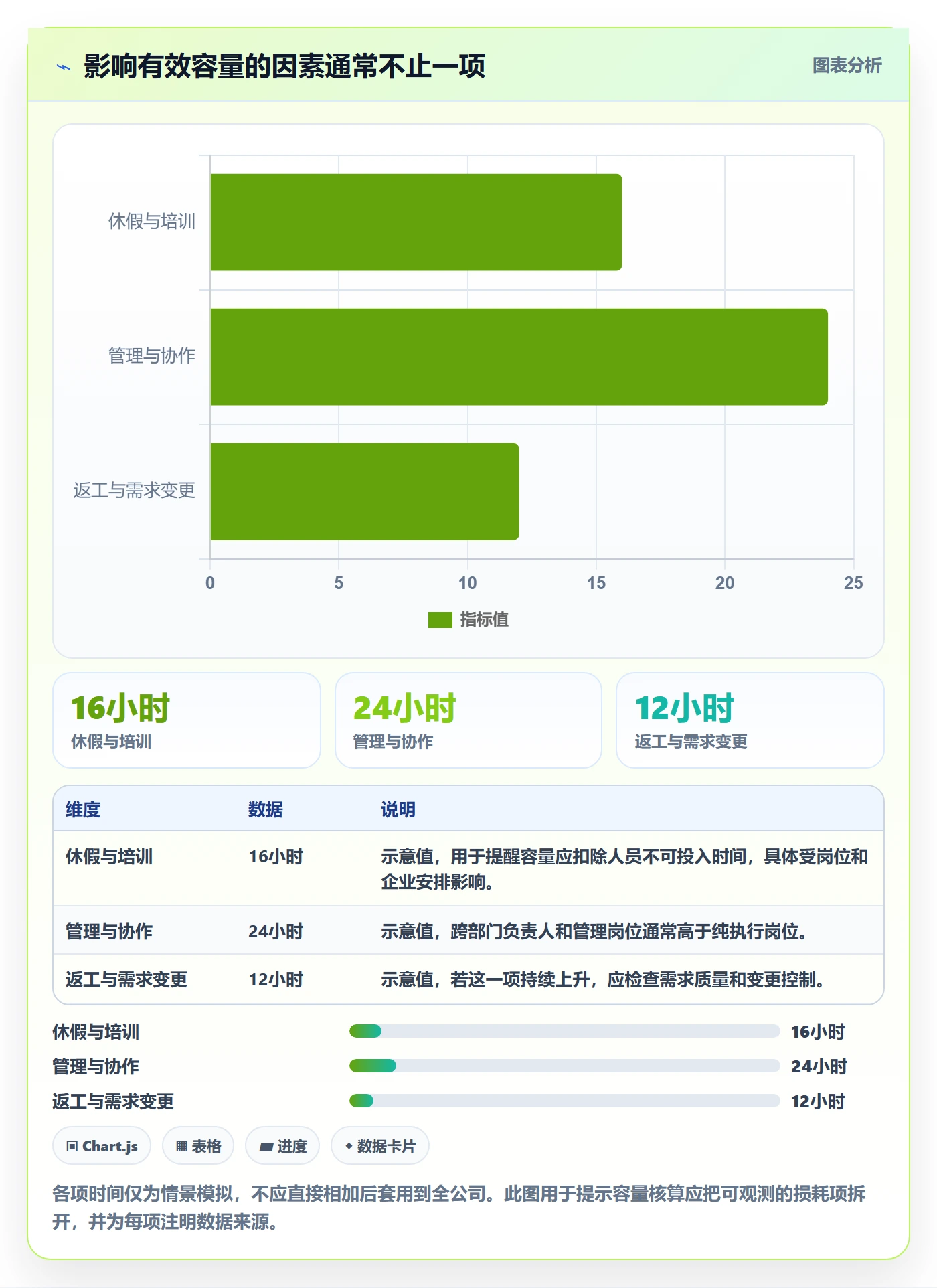Open the 16小时 data card
Image resolution: width=937 pixels, height=1288 pixels.
187,720
